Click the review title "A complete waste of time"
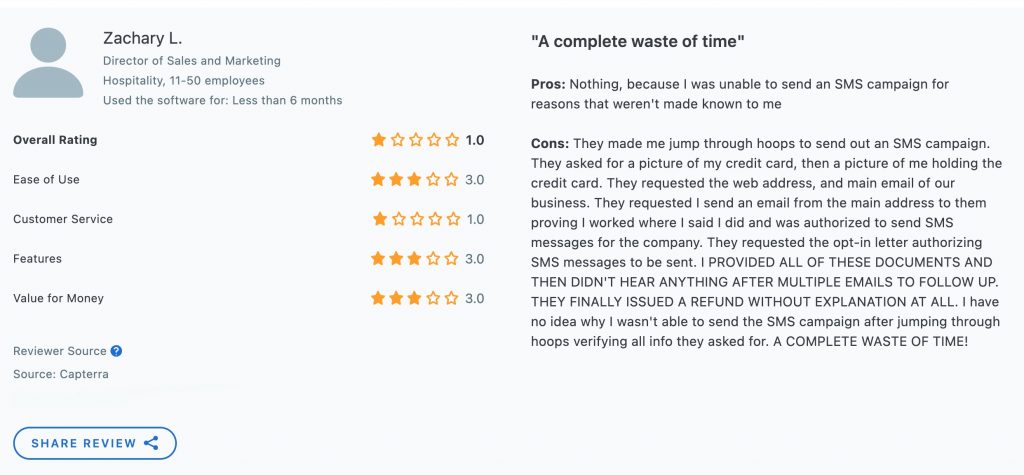The height and width of the screenshot is (475, 1024). [637, 42]
